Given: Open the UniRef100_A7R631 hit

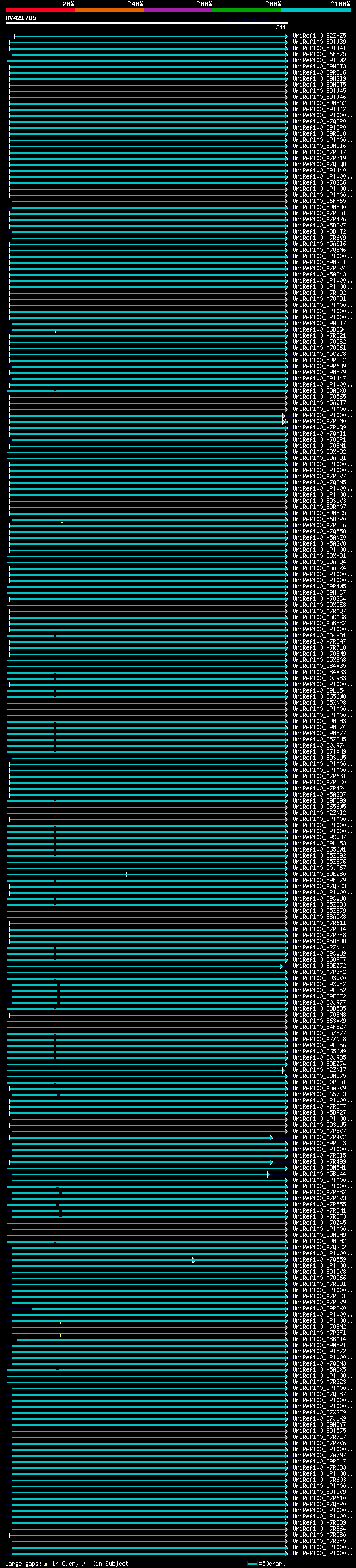Looking at the screenshot, I should pos(319,776).
